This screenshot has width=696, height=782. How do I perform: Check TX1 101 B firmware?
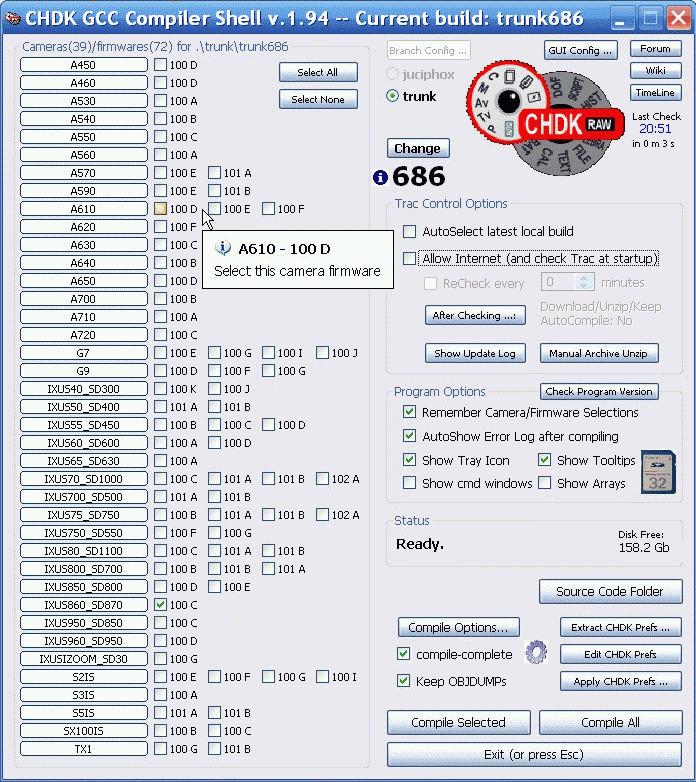[214, 749]
